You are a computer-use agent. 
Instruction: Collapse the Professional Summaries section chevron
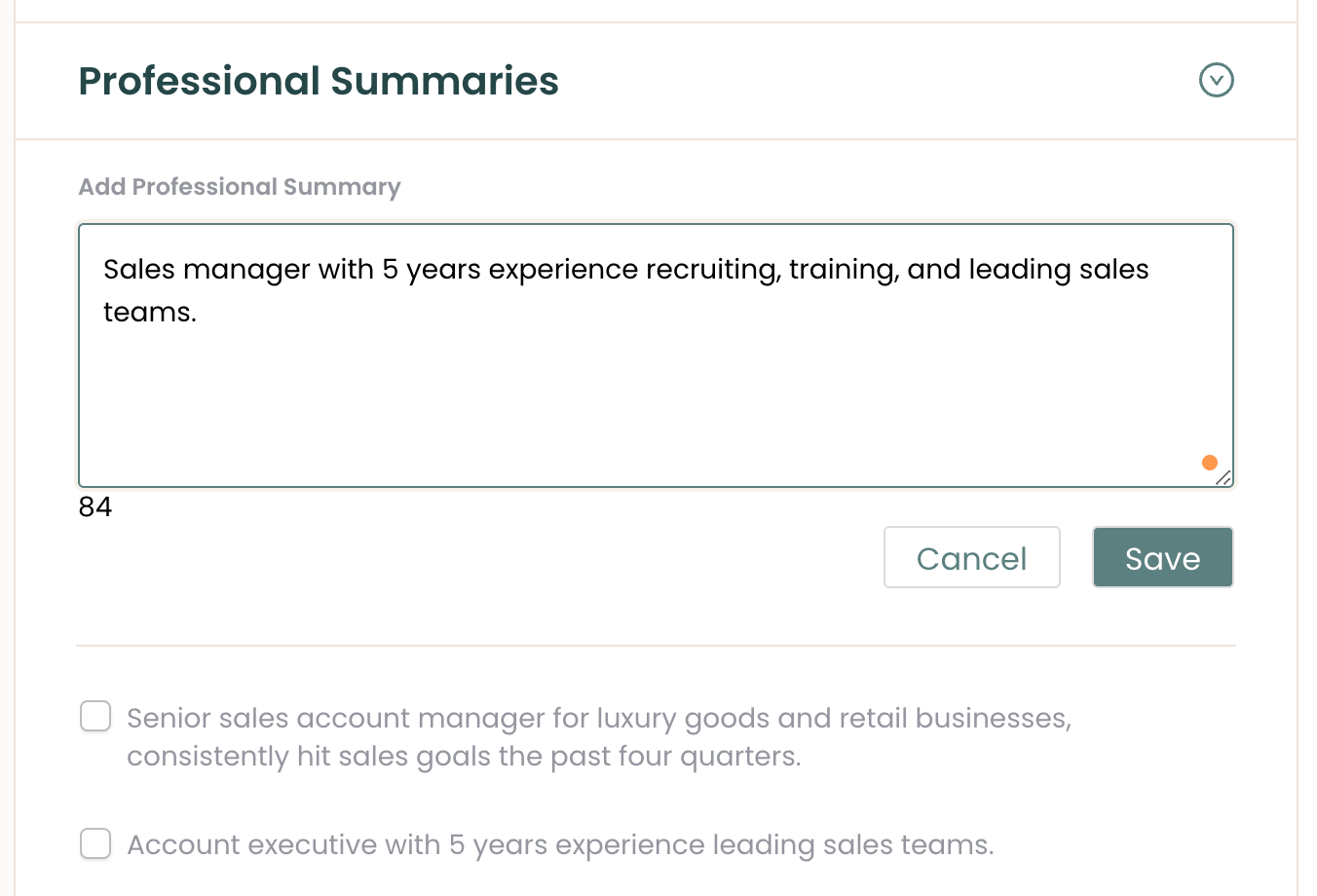click(1216, 81)
